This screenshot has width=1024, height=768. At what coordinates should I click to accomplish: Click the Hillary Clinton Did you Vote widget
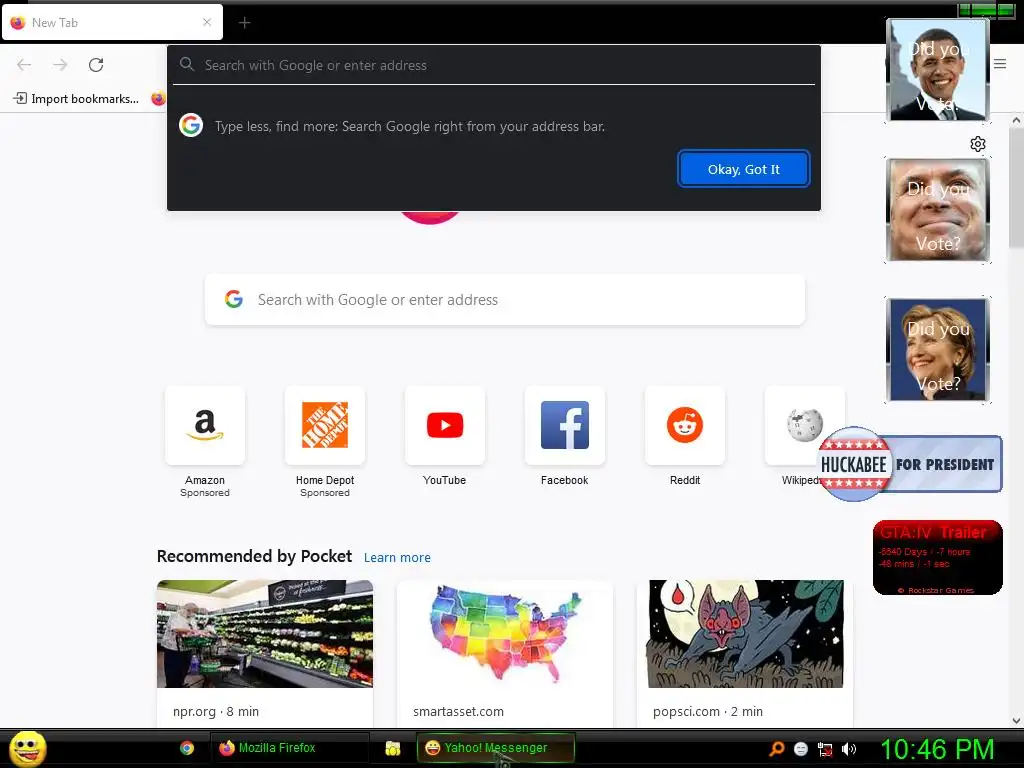(x=938, y=350)
